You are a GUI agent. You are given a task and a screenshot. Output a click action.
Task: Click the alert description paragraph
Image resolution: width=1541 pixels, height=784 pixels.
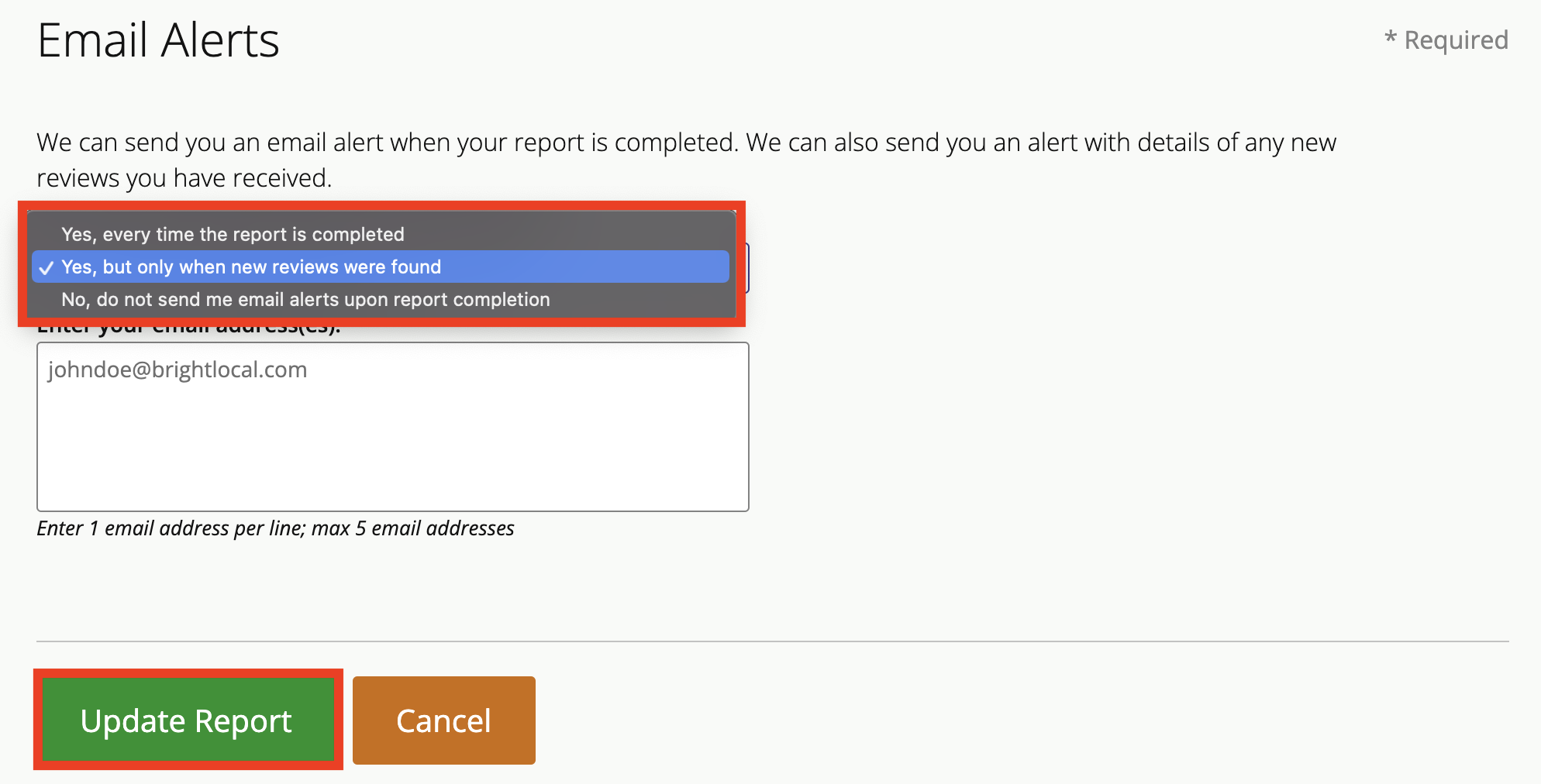[686, 159]
